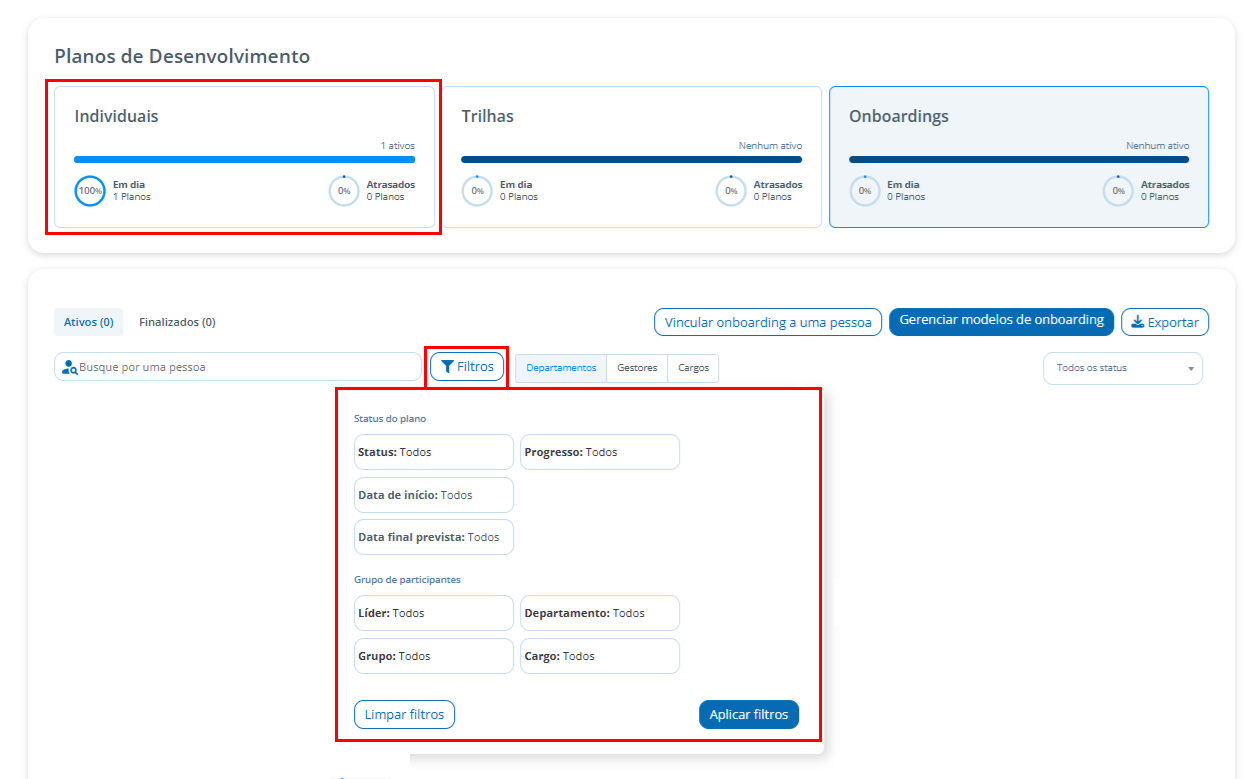Click Nenhum ativo text in Onboardings card

point(1157,146)
